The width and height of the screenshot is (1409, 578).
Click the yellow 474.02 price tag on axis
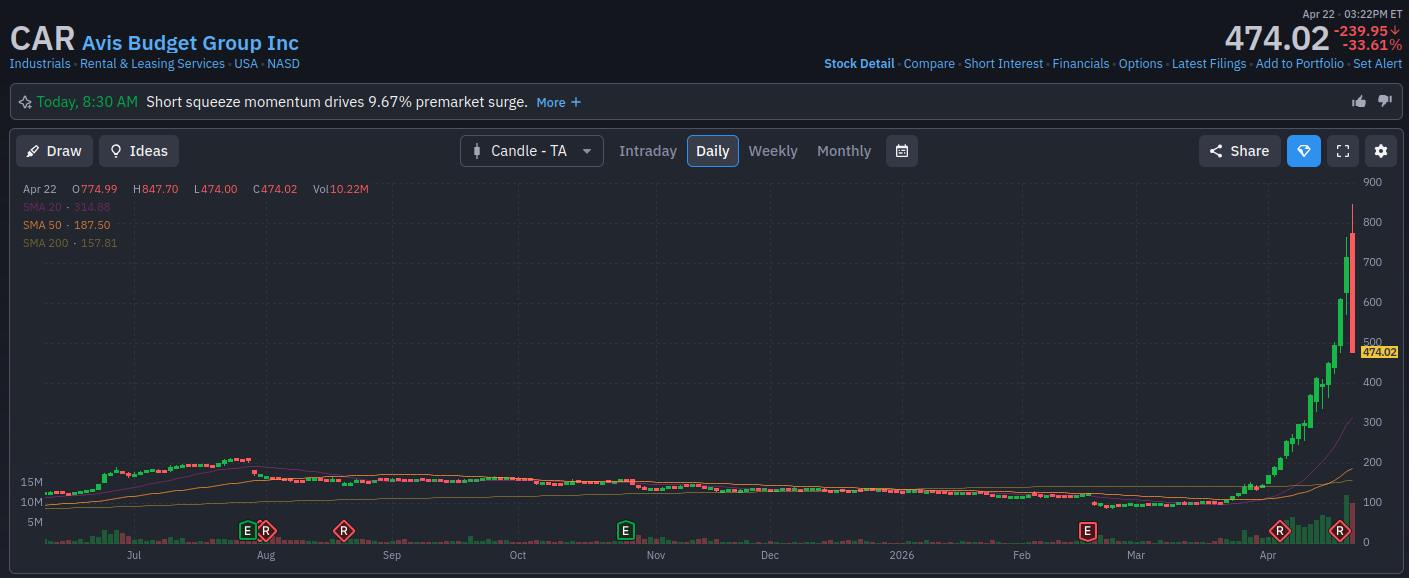coord(1379,352)
